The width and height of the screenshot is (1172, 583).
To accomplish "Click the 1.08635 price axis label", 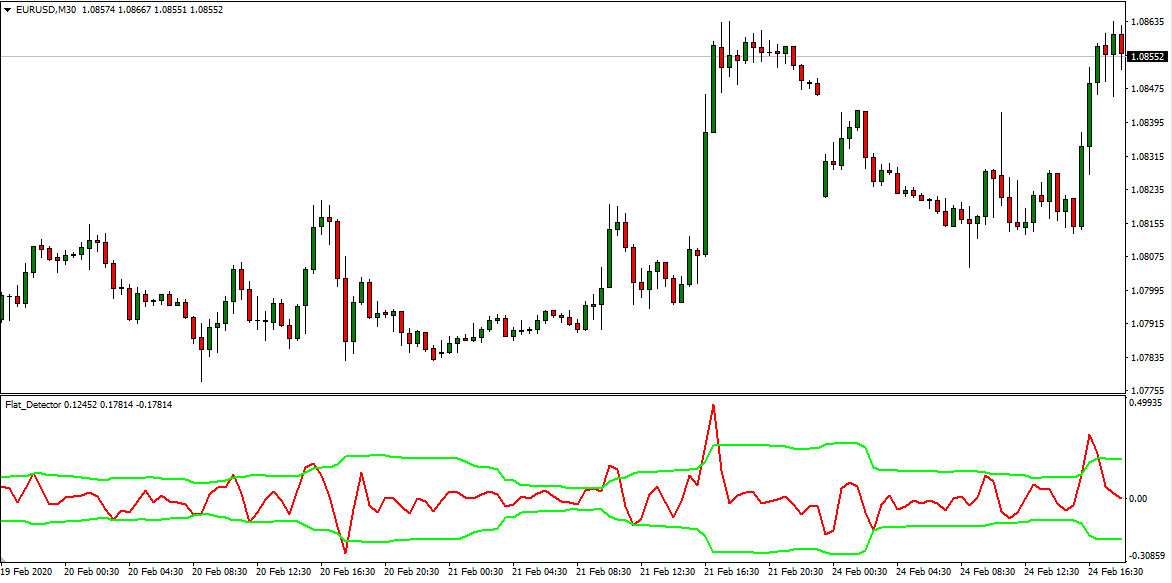I will tap(1148, 21).
